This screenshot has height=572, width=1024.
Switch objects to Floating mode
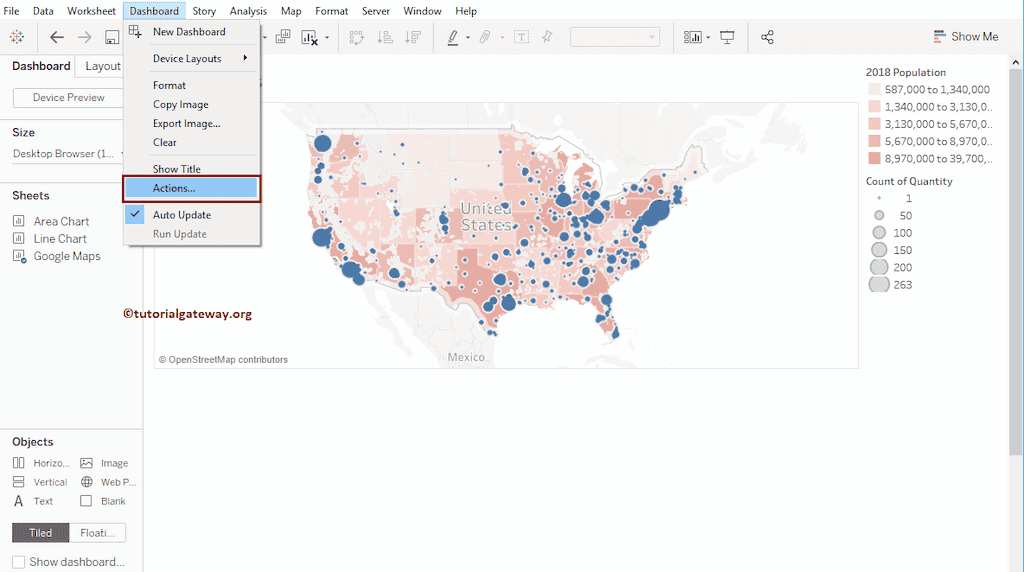(x=97, y=533)
